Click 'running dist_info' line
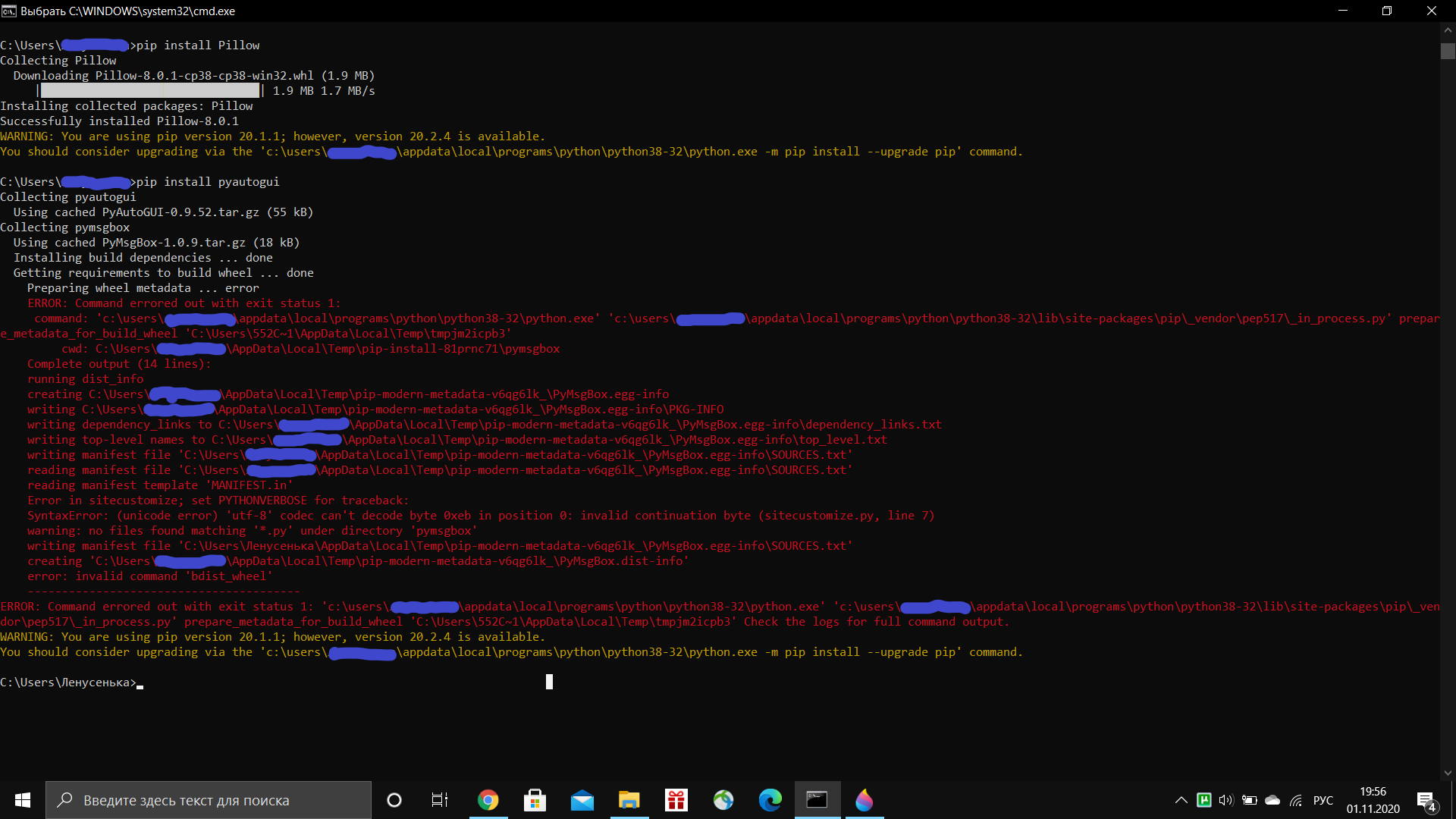1456x819 pixels. coord(85,379)
